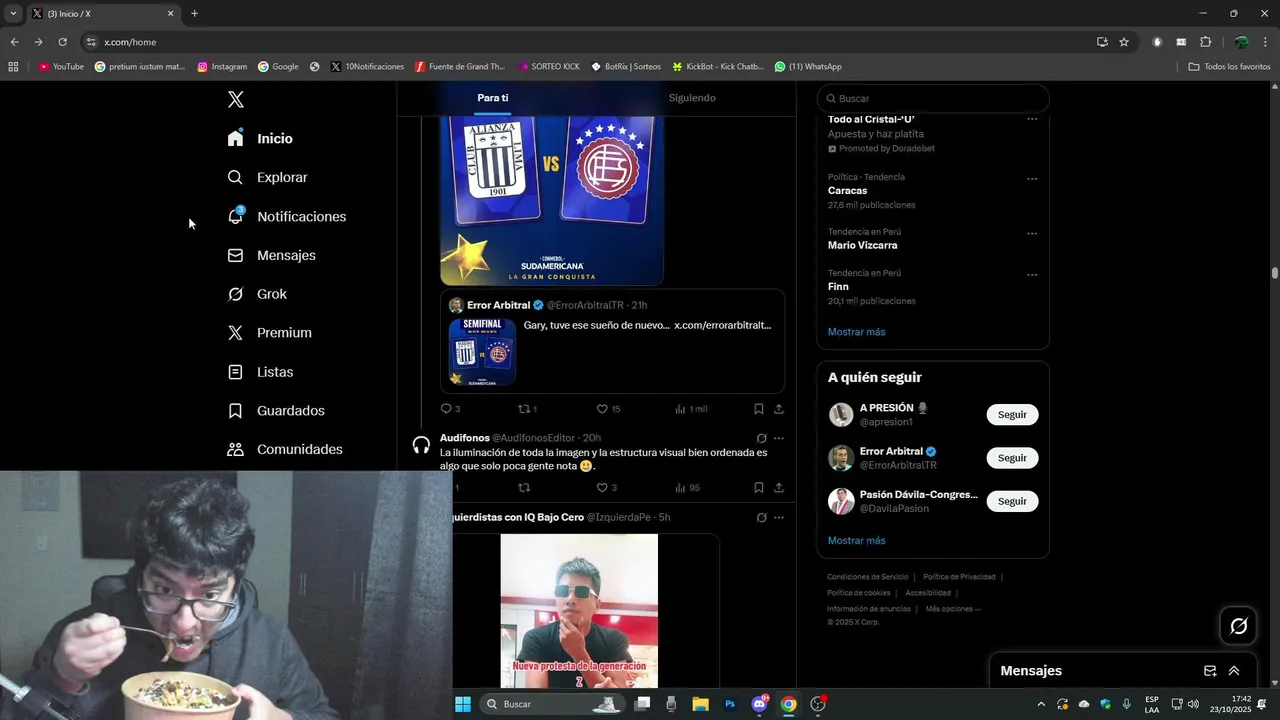Open Audífonos profile name
This screenshot has height=720, width=1280.
click(x=465, y=438)
